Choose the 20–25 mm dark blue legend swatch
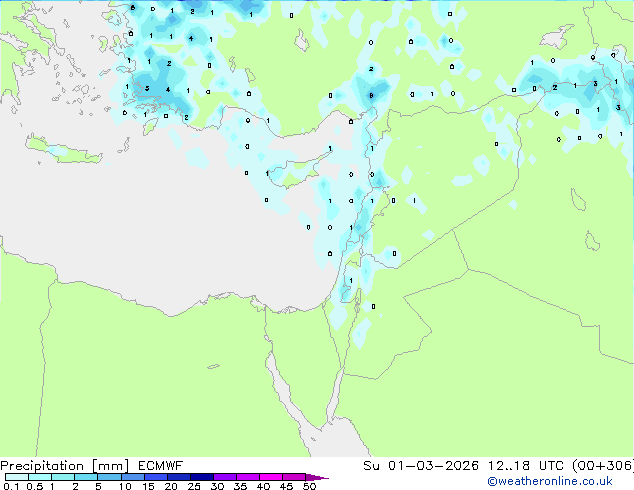This screenshot has width=634, height=490. [178, 477]
